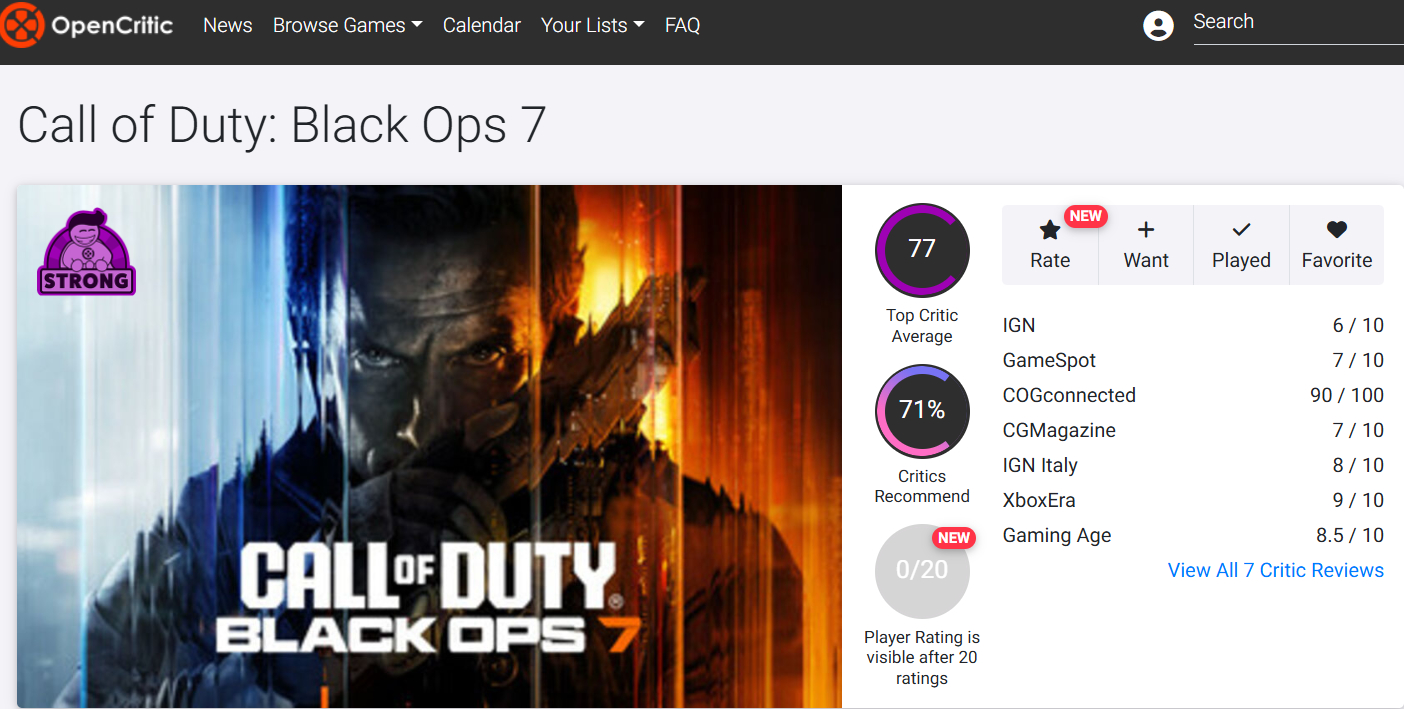The height and width of the screenshot is (709, 1404).
Task: Open View All 7 Critic Reviews link
Action: point(1276,570)
